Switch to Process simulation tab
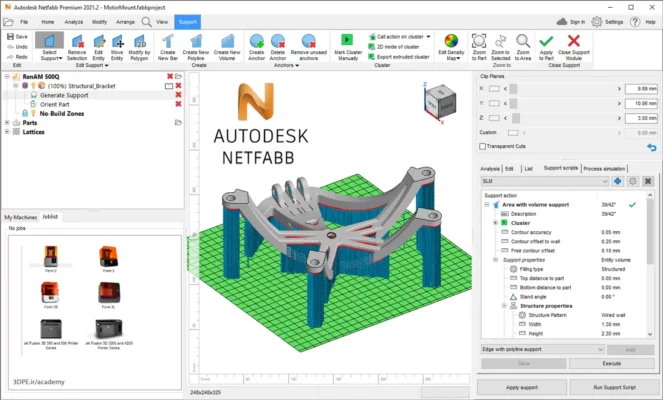Image resolution: width=663 pixels, height=400 pixels. click(604, 169)
